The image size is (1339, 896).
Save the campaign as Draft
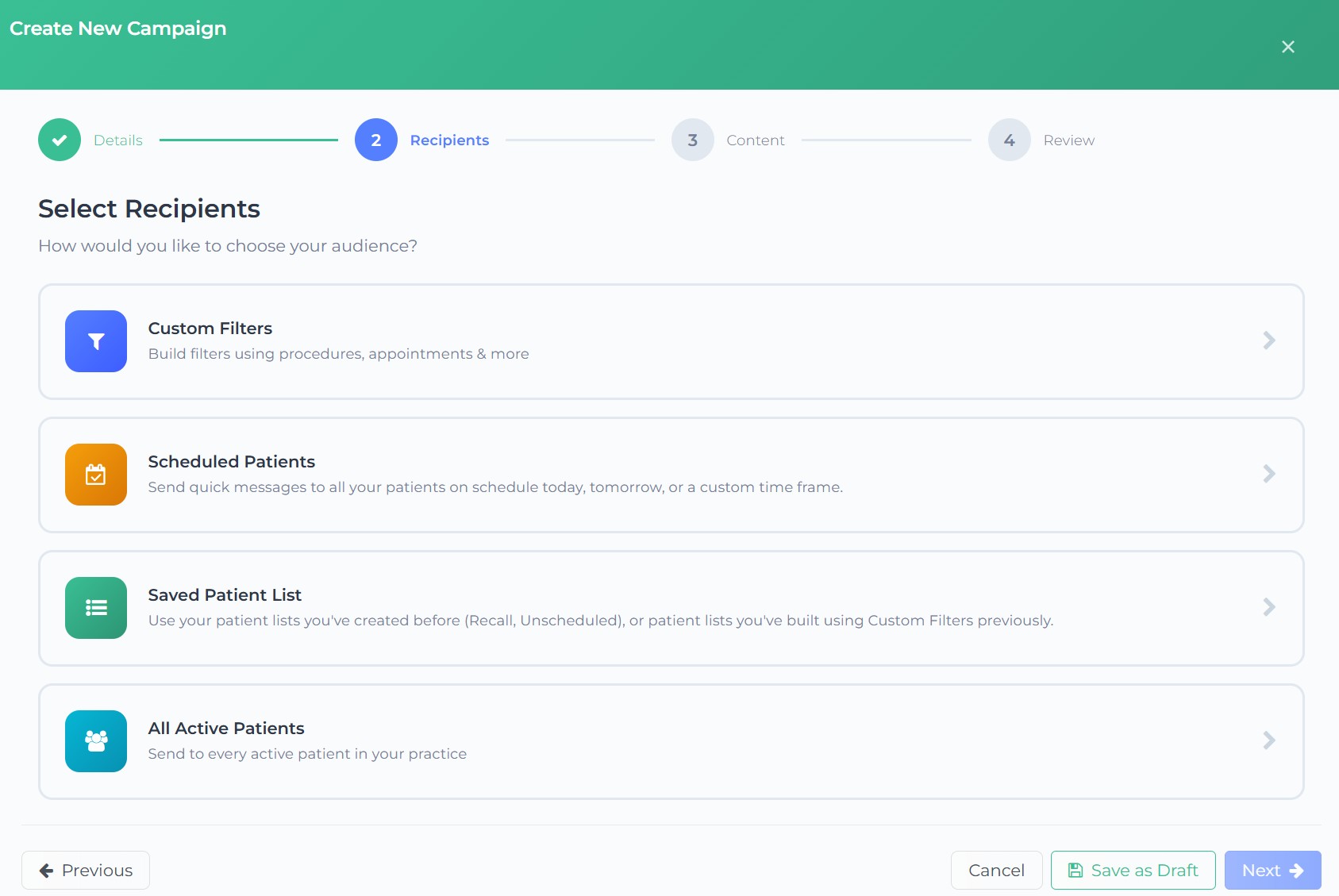coord(1133,871)
